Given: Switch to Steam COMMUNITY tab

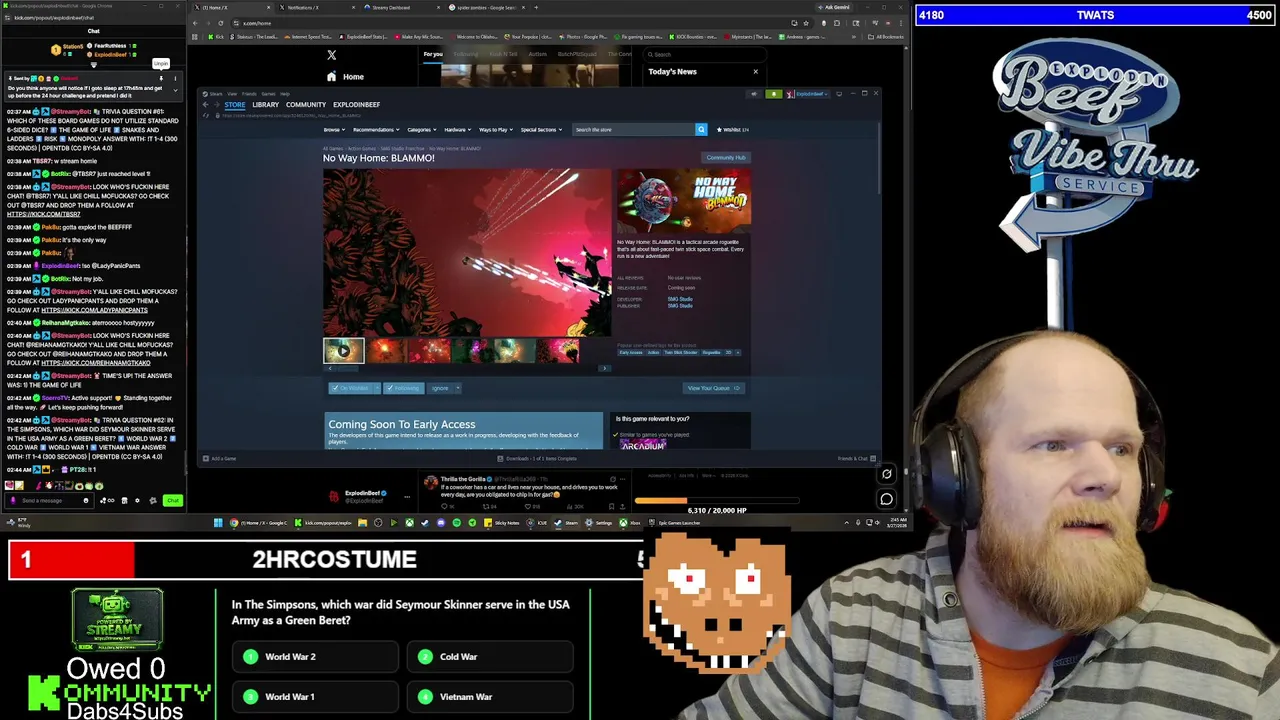Looking at the screenshot, I should pyautogui.click(x=306, y=104).
